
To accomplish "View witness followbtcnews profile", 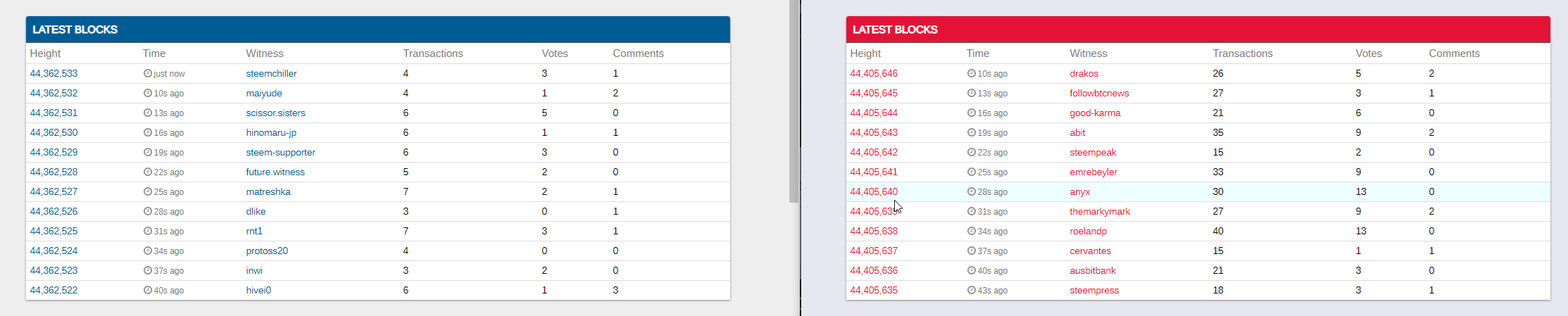I will [1099, 93].
